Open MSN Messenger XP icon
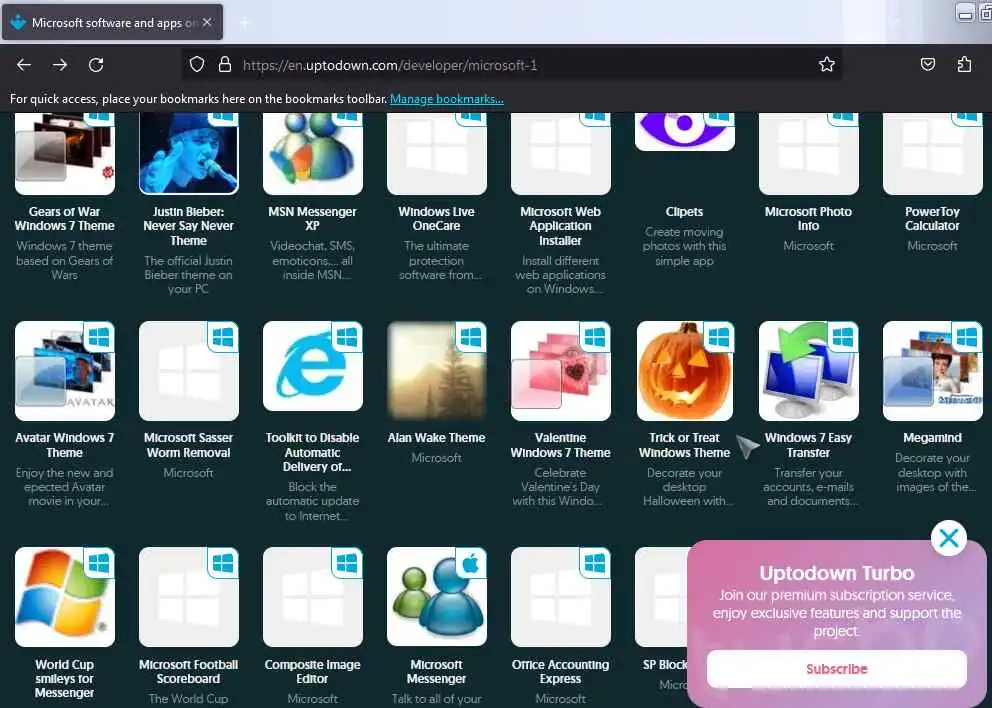 (x=313, y=154)
